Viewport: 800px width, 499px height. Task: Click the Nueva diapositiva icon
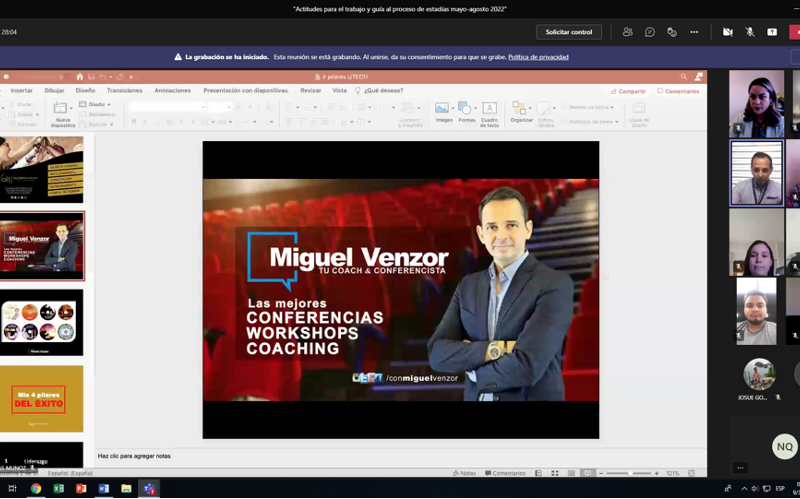[60, 108]
